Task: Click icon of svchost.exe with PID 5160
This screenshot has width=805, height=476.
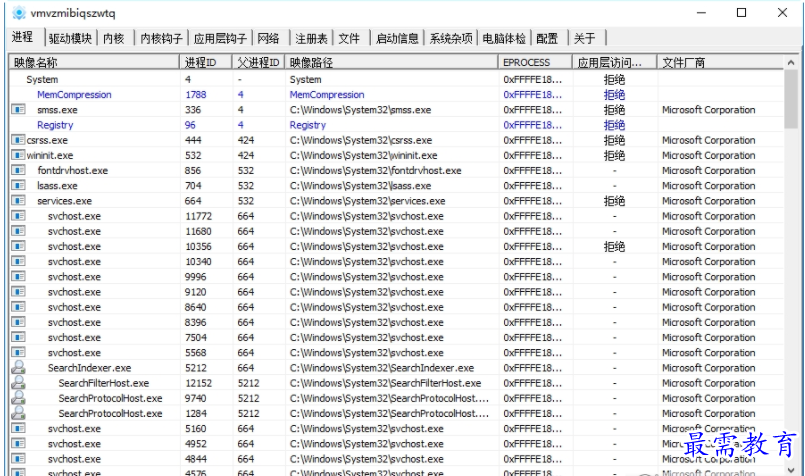Action: click(x=18, y=428)
